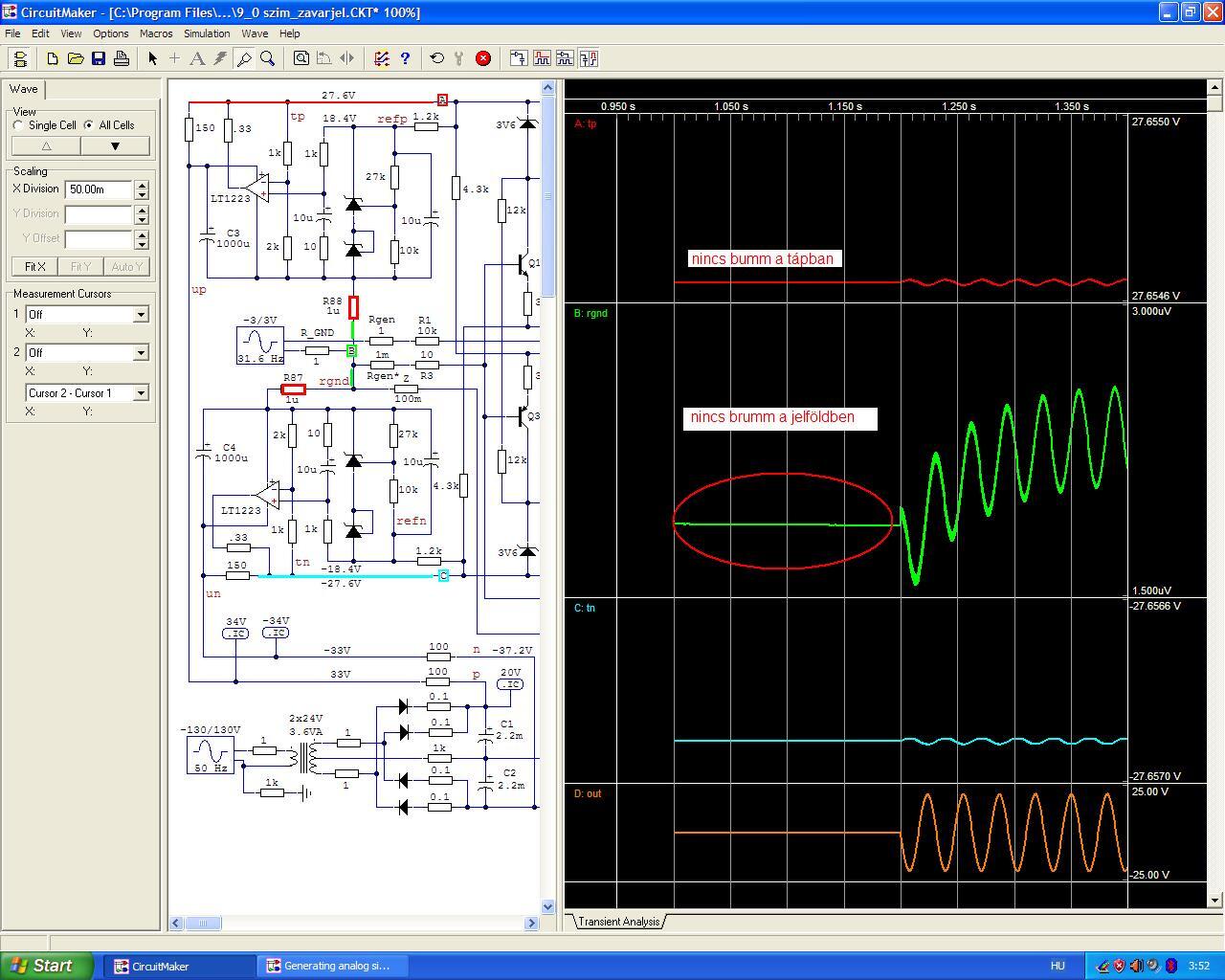Click the Trace icon in toolbar
Screen dimensions: 1225x980
pyautogui.click(x=519, y=58)
